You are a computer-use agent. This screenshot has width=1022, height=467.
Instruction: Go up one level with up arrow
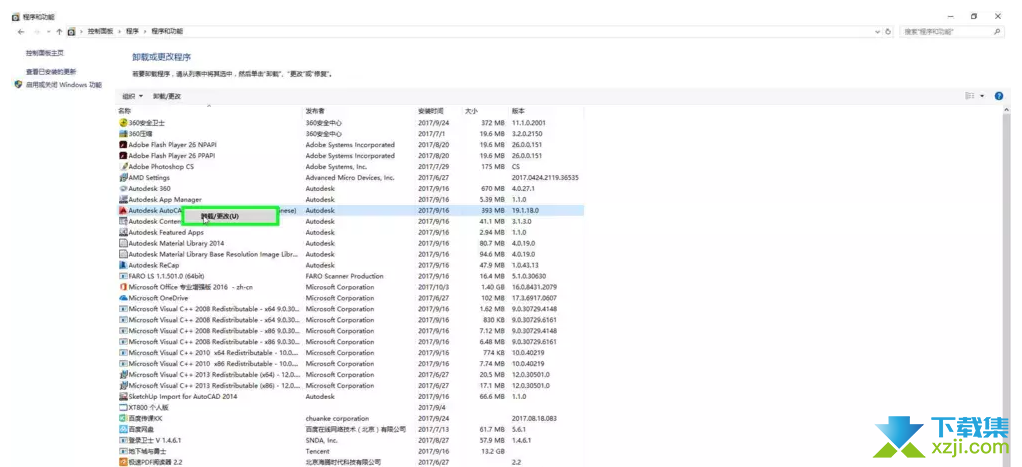pyautogui.click(x=59, y=31)
